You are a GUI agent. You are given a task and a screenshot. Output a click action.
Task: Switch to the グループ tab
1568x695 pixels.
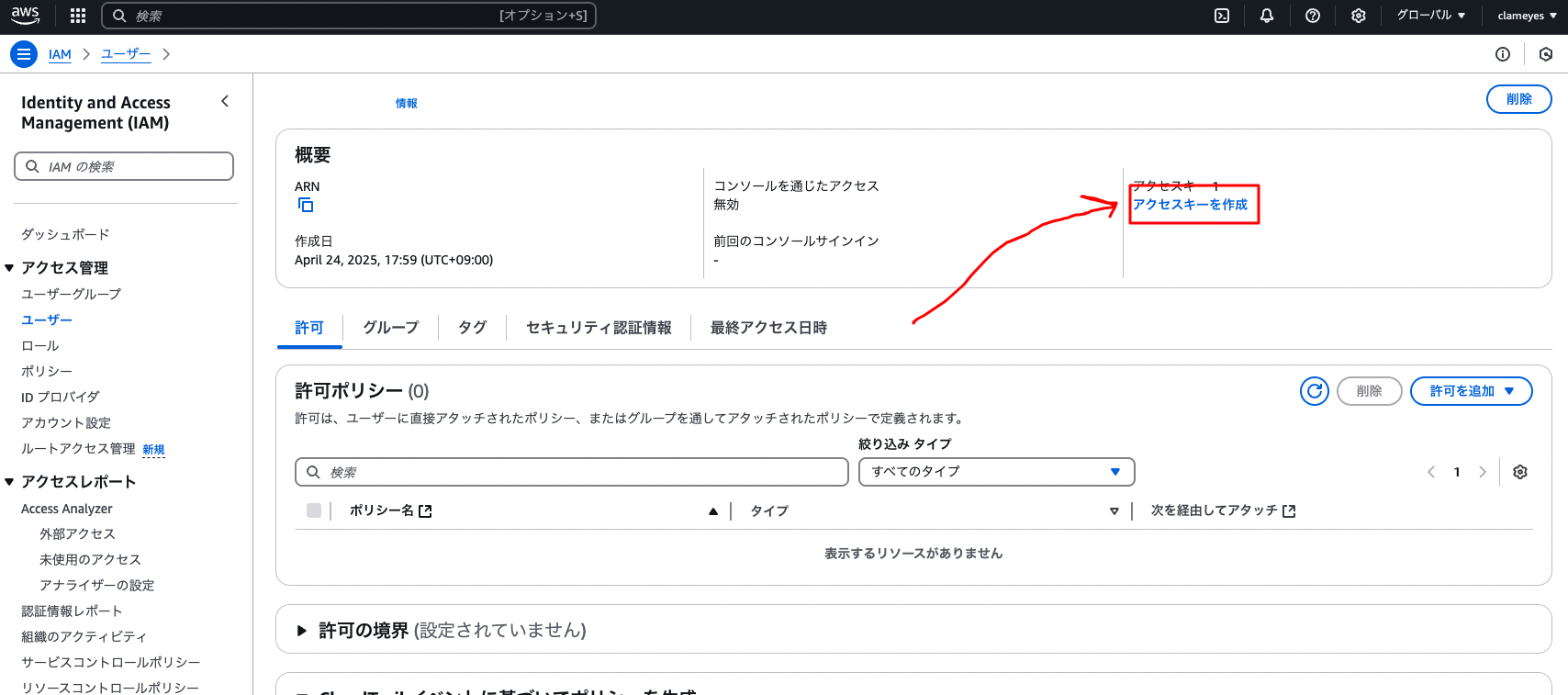click(x=391, y=328)
